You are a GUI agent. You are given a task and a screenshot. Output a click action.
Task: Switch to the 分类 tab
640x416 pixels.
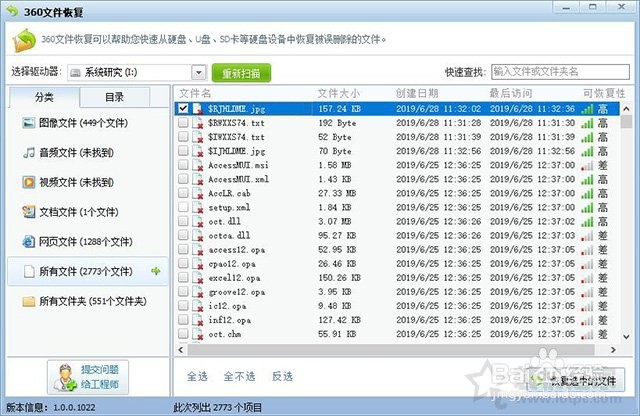tap(44, 97)
